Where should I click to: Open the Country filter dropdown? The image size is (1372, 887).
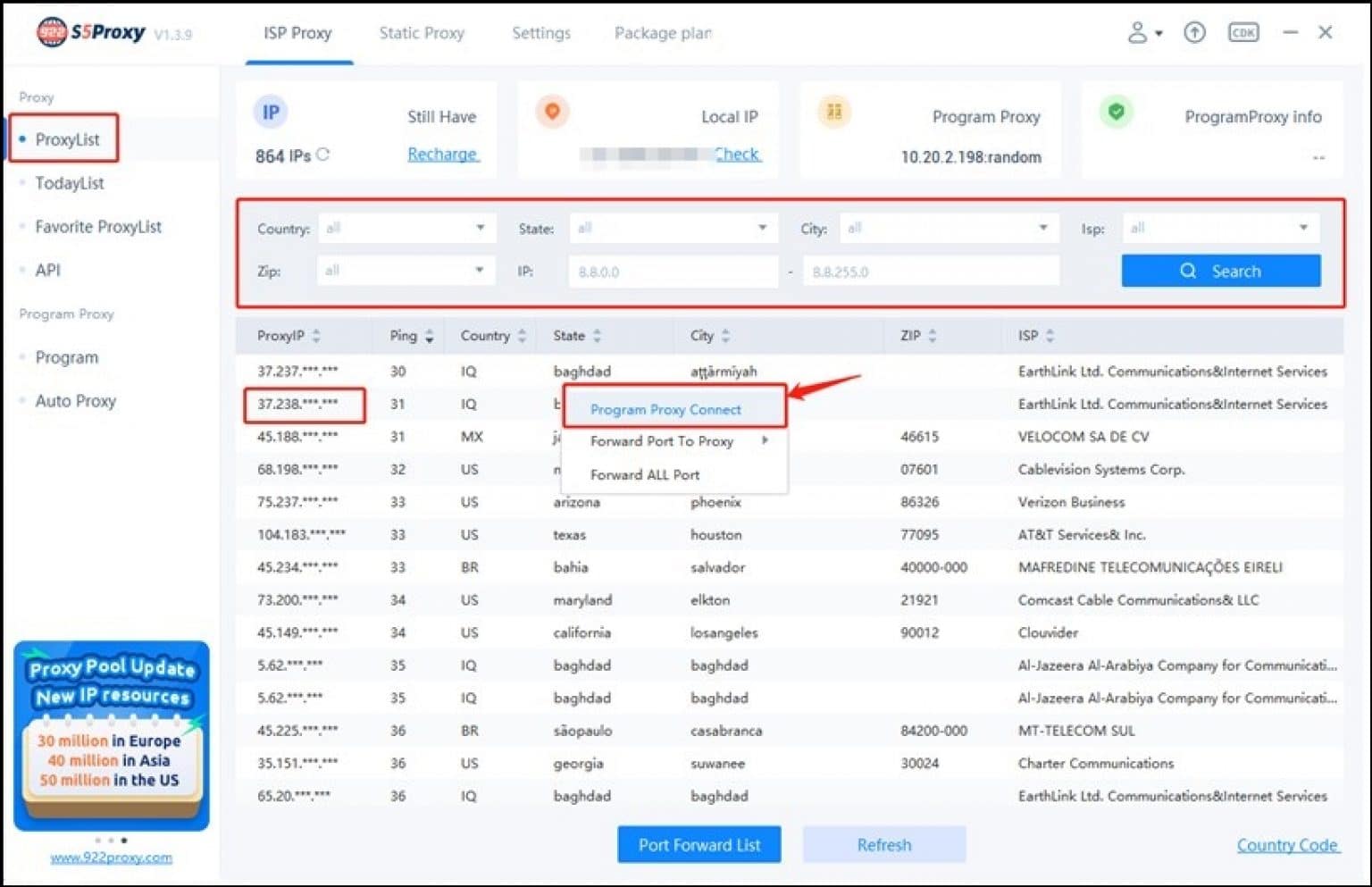(x=406, y=228)
